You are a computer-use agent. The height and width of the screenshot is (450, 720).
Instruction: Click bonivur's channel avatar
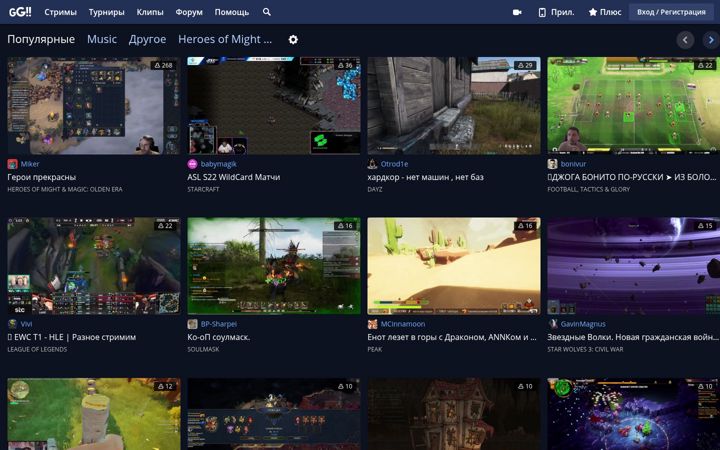(552, 164)
